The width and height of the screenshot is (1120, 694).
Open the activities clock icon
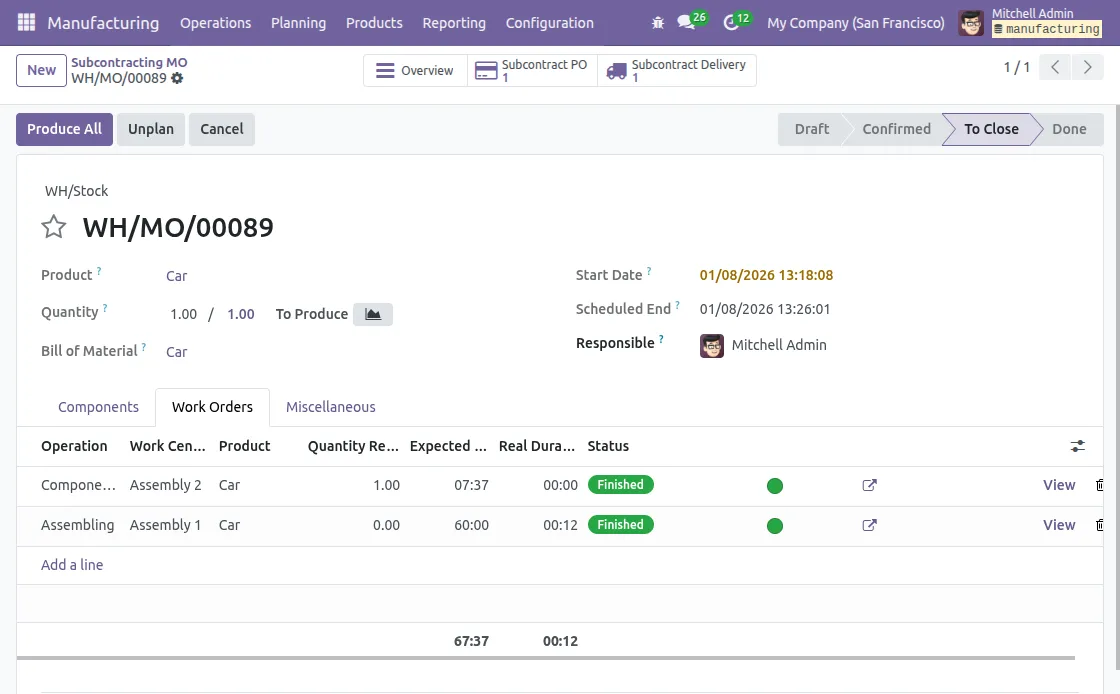[732, 22]
